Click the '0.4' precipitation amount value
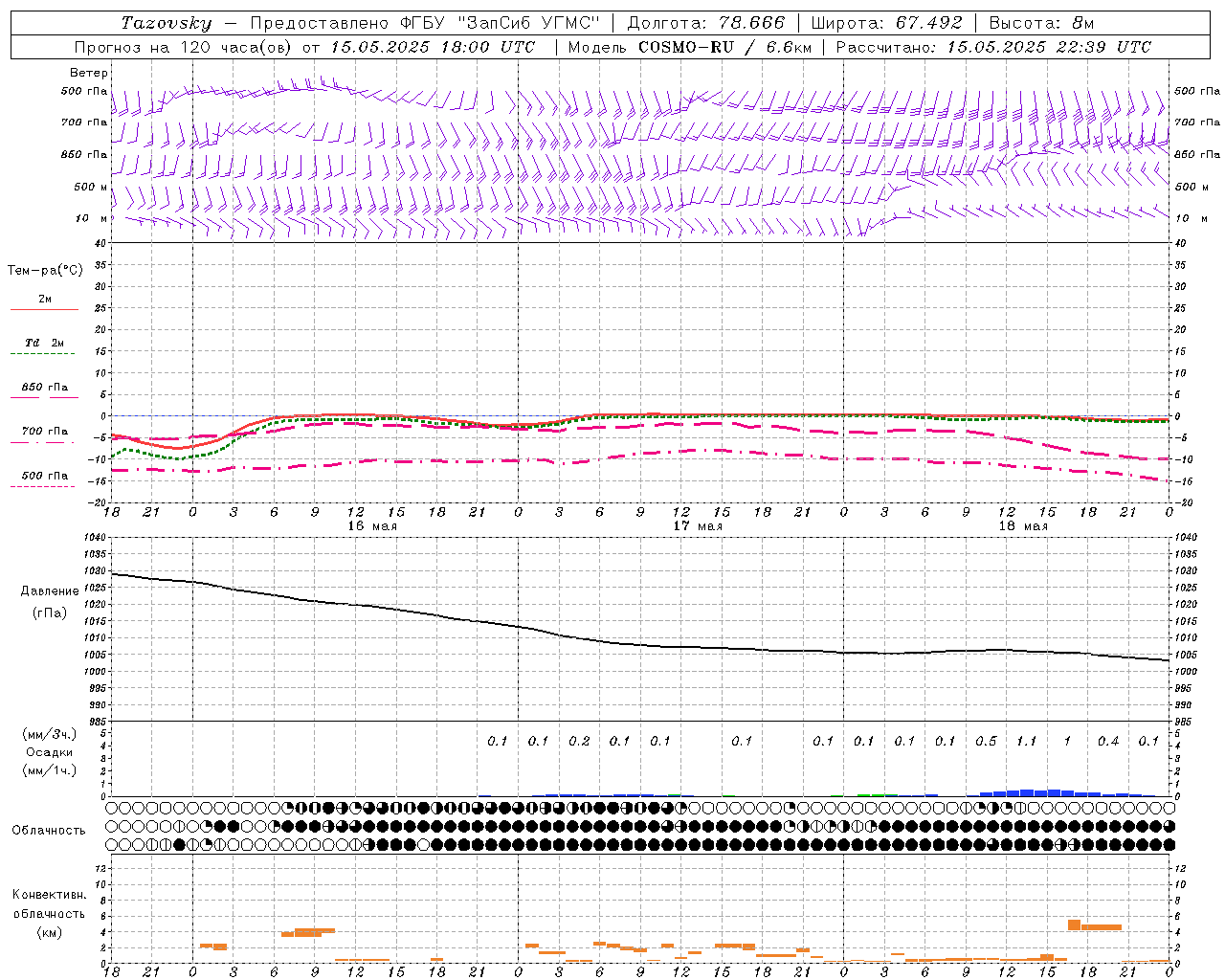1225x980 pixels. [1108, 741]
